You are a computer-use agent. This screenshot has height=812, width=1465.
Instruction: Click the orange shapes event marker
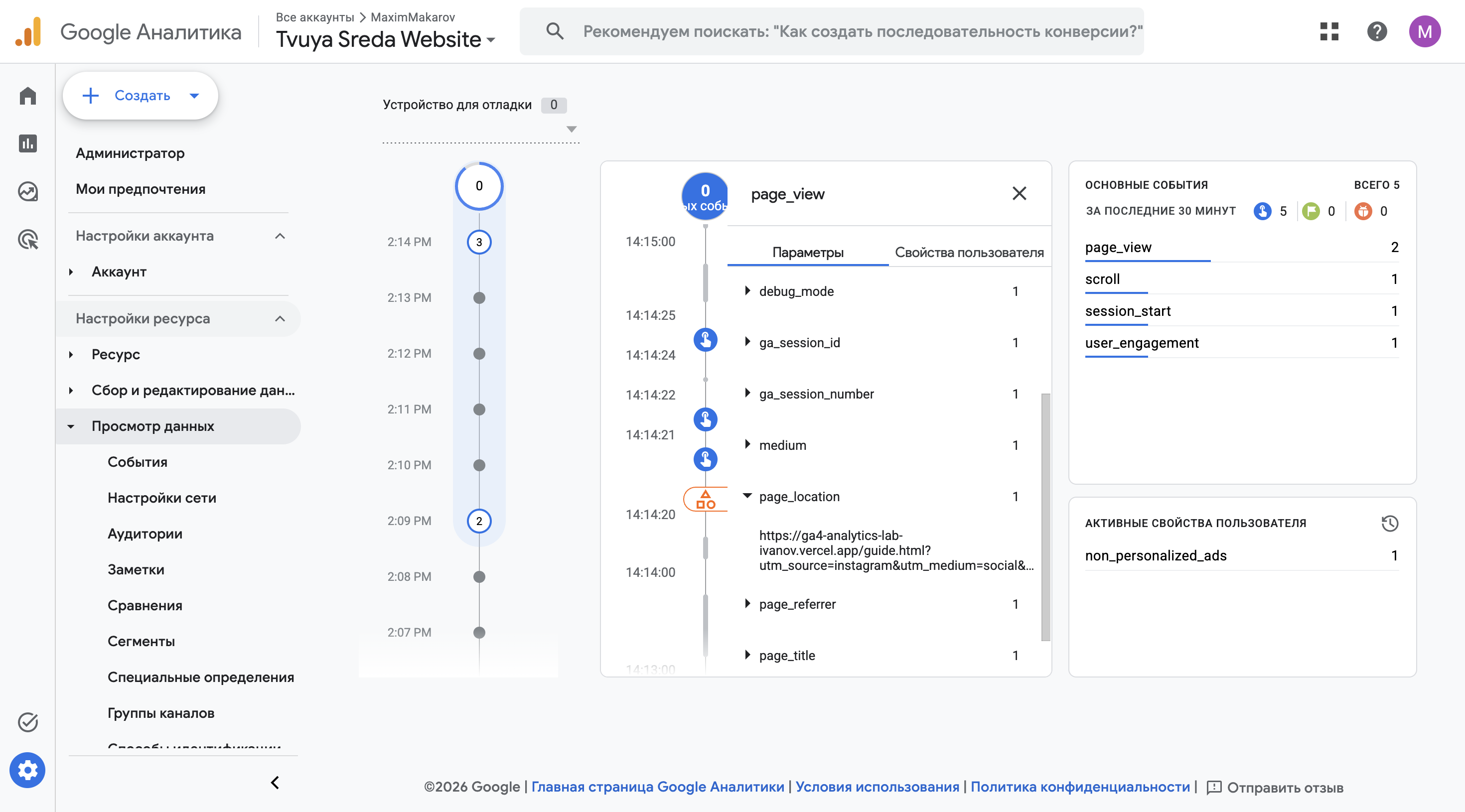tap(705, 499)
